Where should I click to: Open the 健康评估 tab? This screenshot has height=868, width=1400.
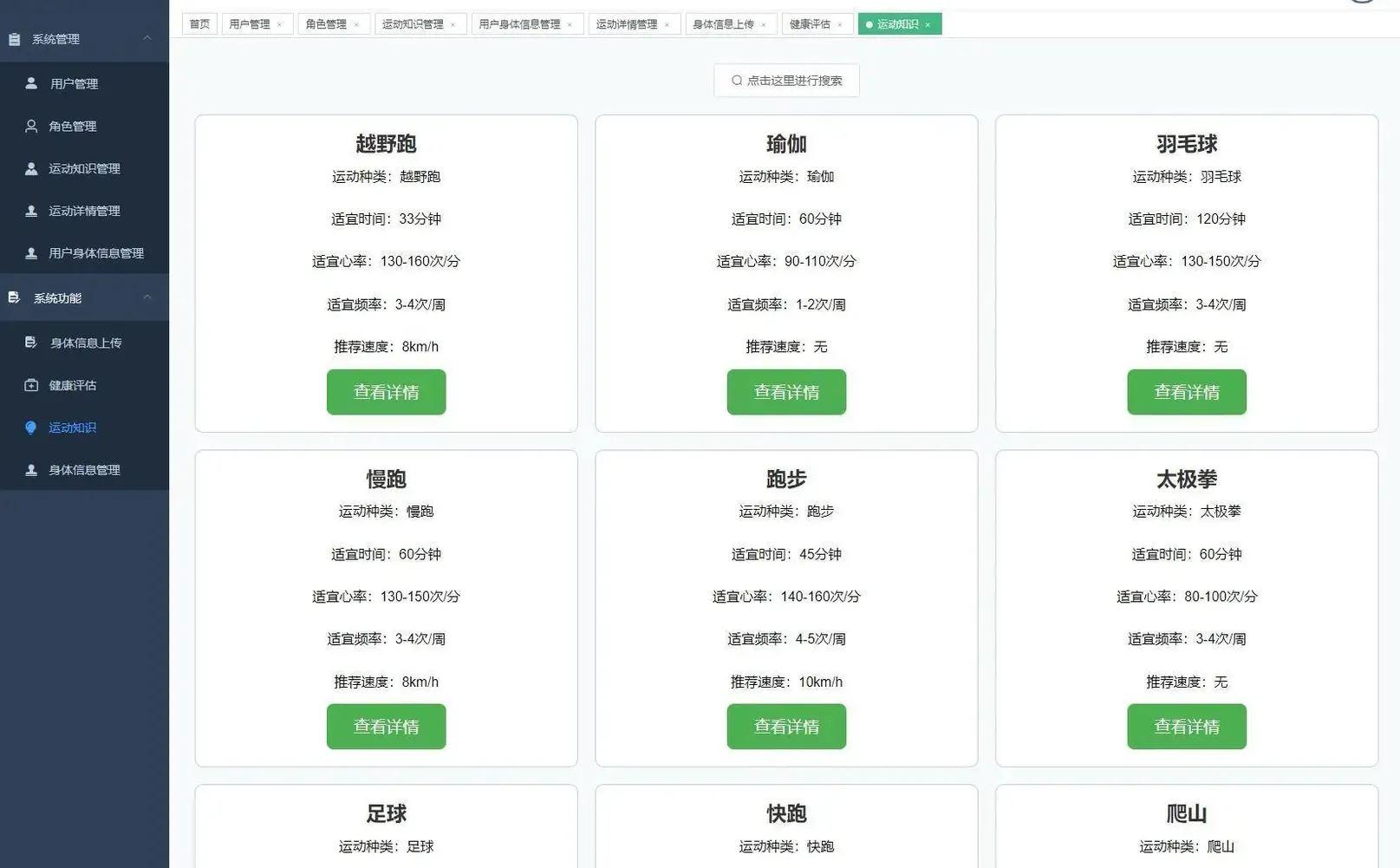(809, 23)
